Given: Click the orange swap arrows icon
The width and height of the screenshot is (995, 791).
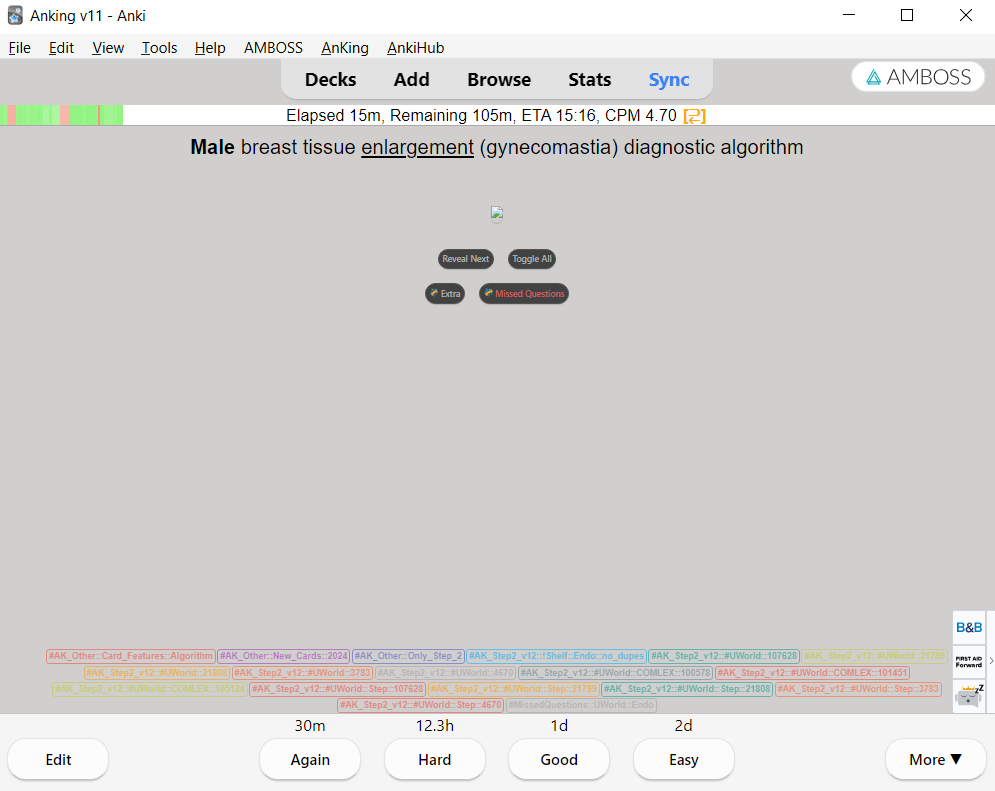Looking at the screenshot, I should click(x=693, y=116).
